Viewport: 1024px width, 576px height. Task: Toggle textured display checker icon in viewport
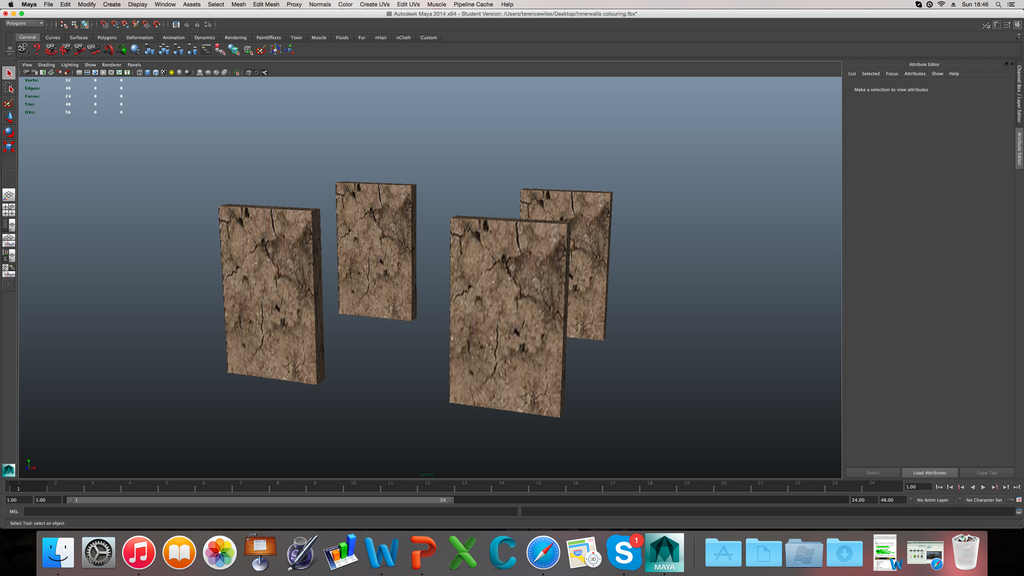tap(163, 72)
